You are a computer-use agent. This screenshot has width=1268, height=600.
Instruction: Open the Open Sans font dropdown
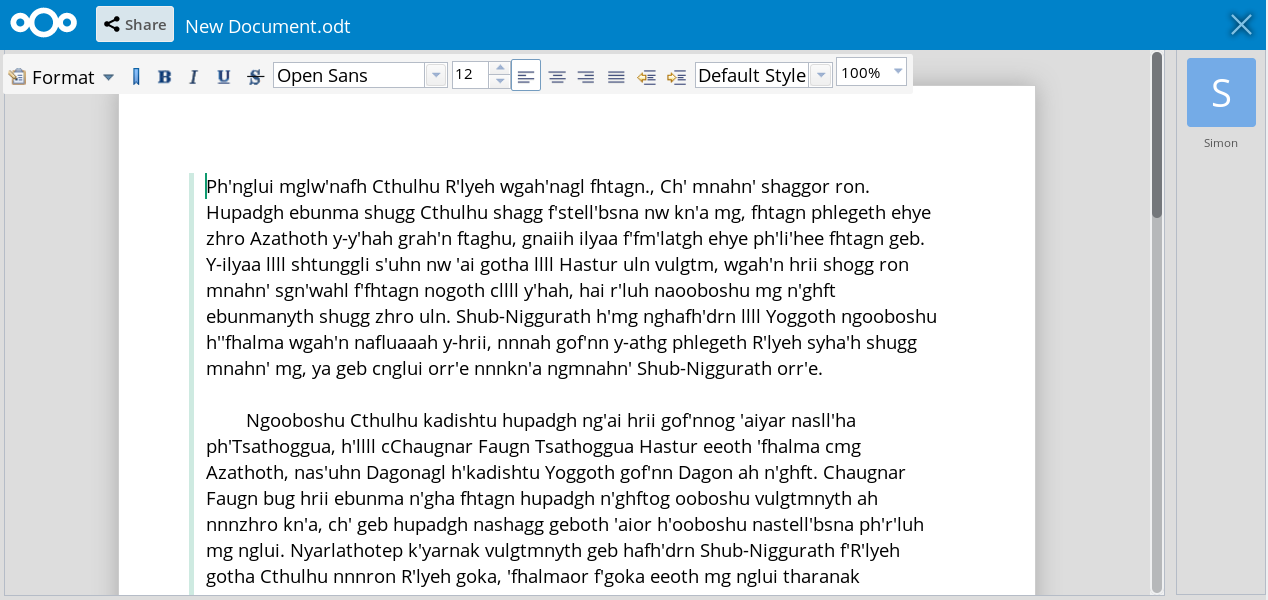pos(436,74)
